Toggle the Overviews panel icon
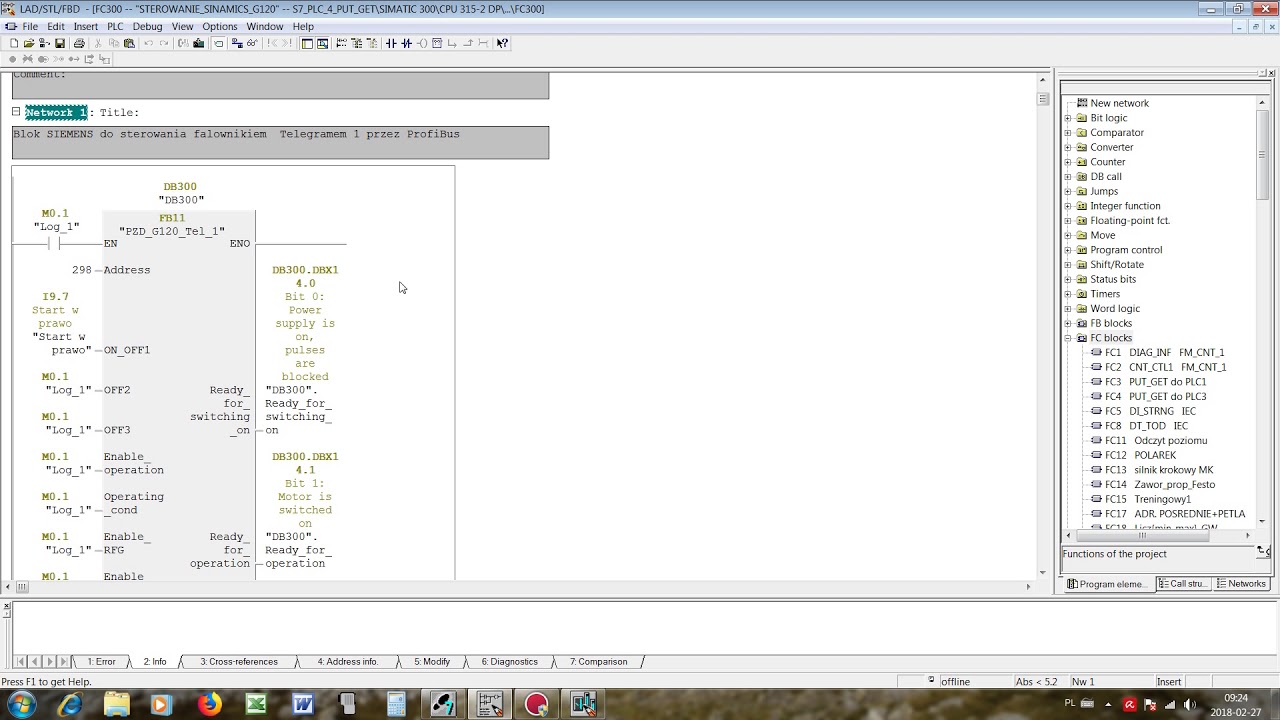The image size is (1280, 720). point(307,43)
